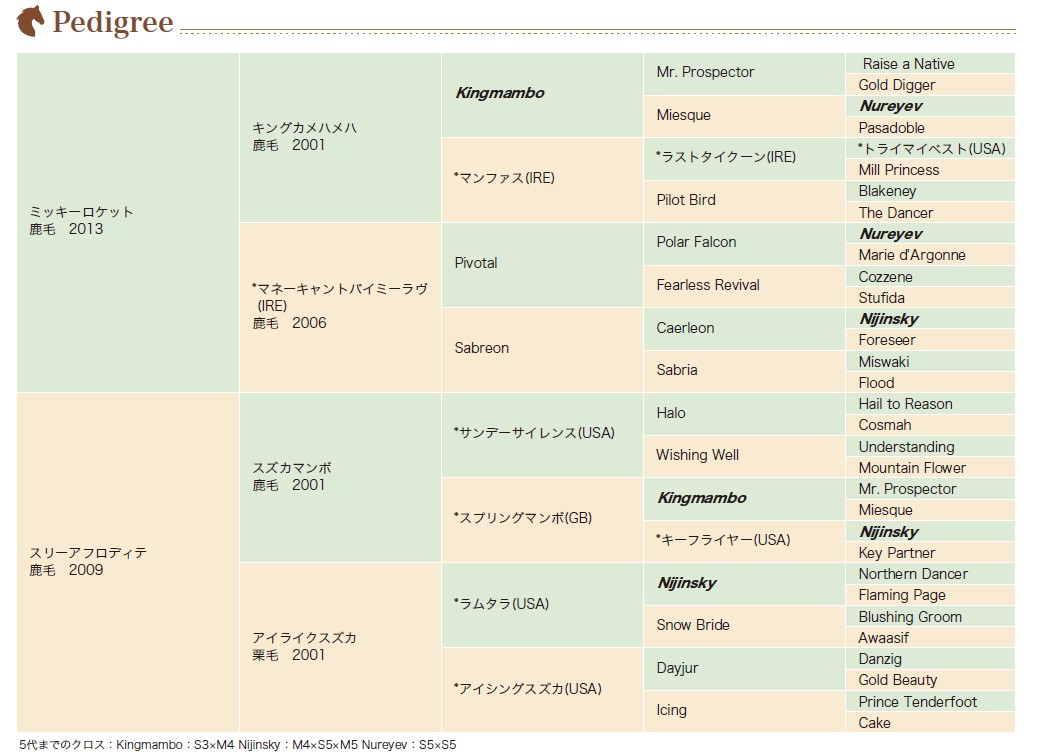Click the Raise a Native cell
The width and height of the screenshot is (1039, 754).
pyautogui.click(x=930, y=64)
